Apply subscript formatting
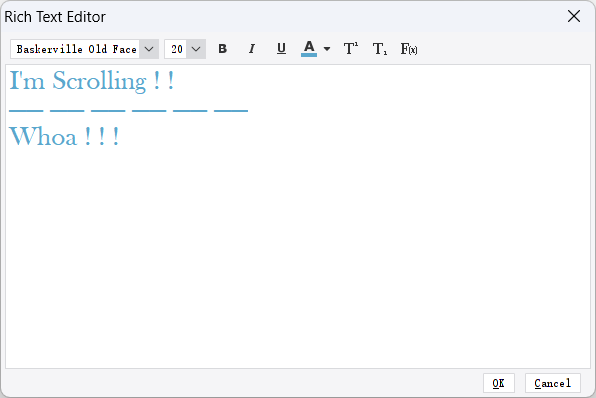Image resolution: width=596 pixels, height=398 pixels. (x=380, y=49)
